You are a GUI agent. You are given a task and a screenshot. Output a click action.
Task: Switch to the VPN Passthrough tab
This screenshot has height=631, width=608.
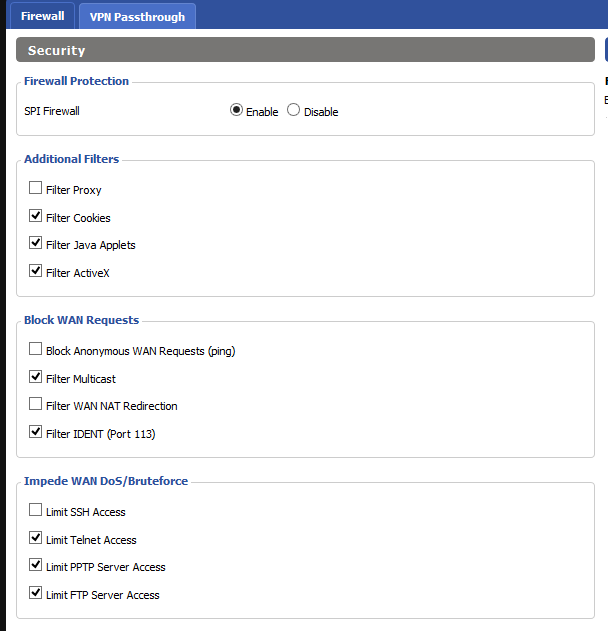[137, 17]
